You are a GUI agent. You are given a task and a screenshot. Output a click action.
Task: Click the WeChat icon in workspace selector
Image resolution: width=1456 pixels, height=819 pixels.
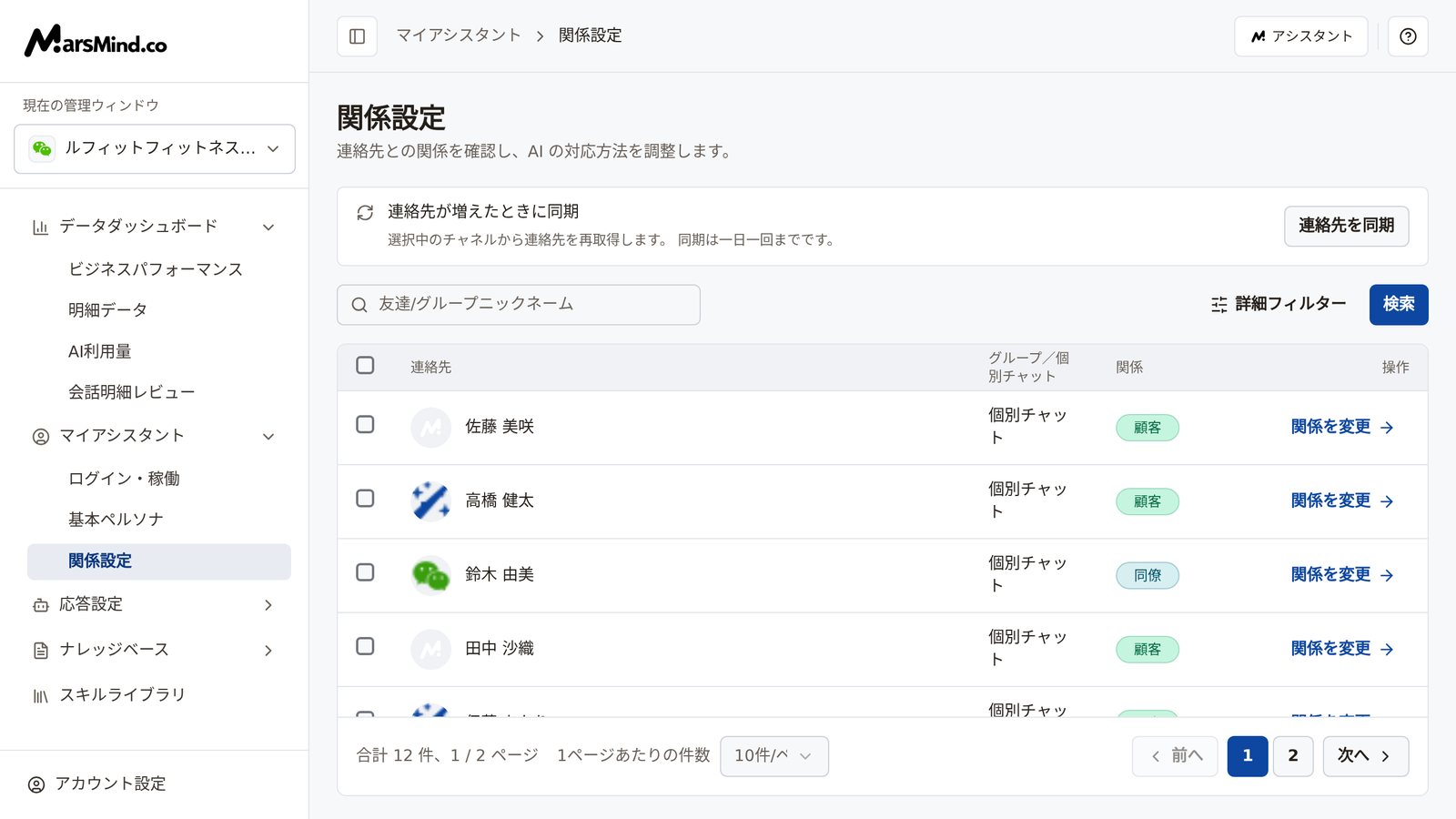click(x=42, y=148)
